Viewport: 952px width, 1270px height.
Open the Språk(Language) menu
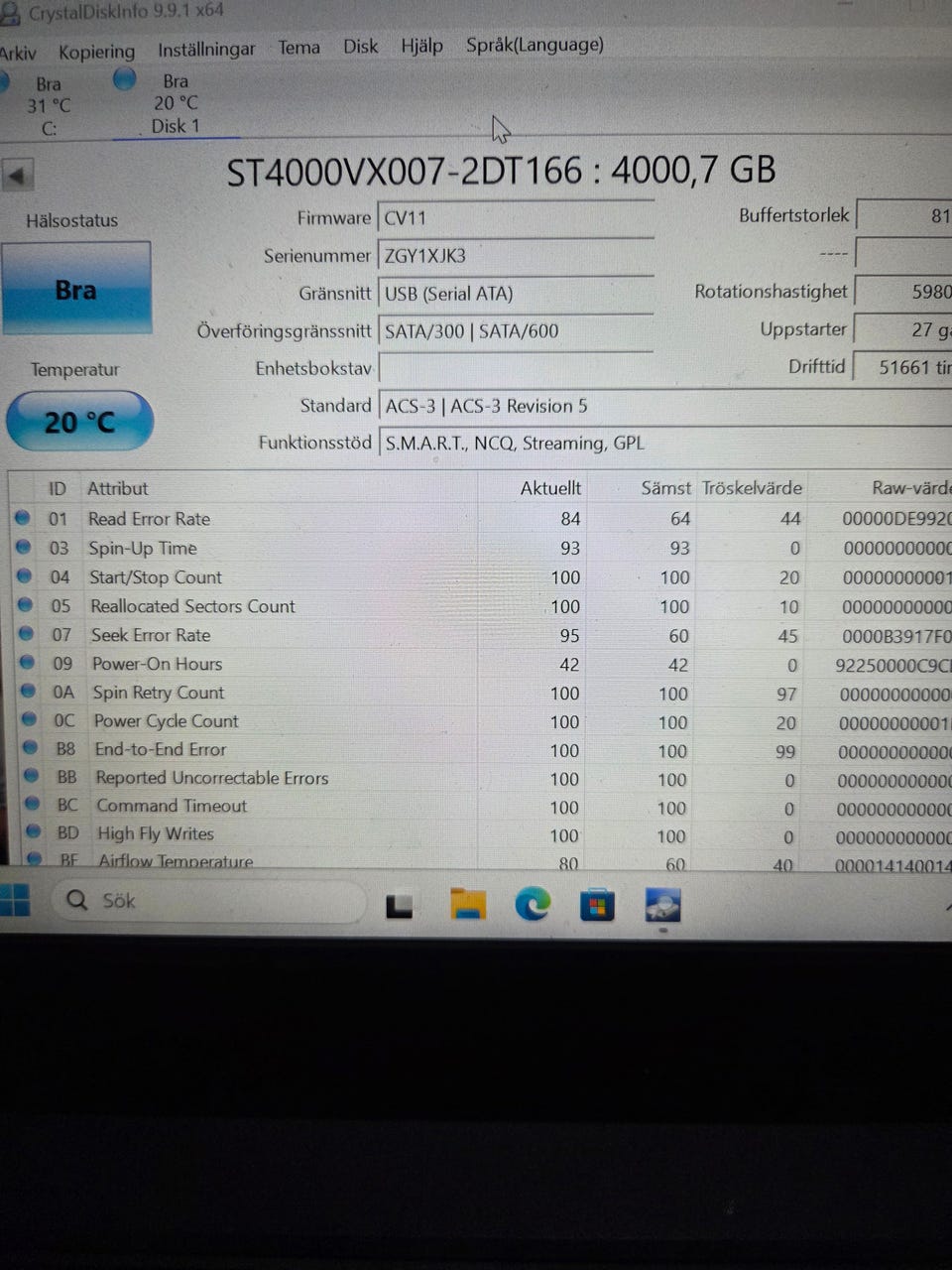(x=535, y=45)
